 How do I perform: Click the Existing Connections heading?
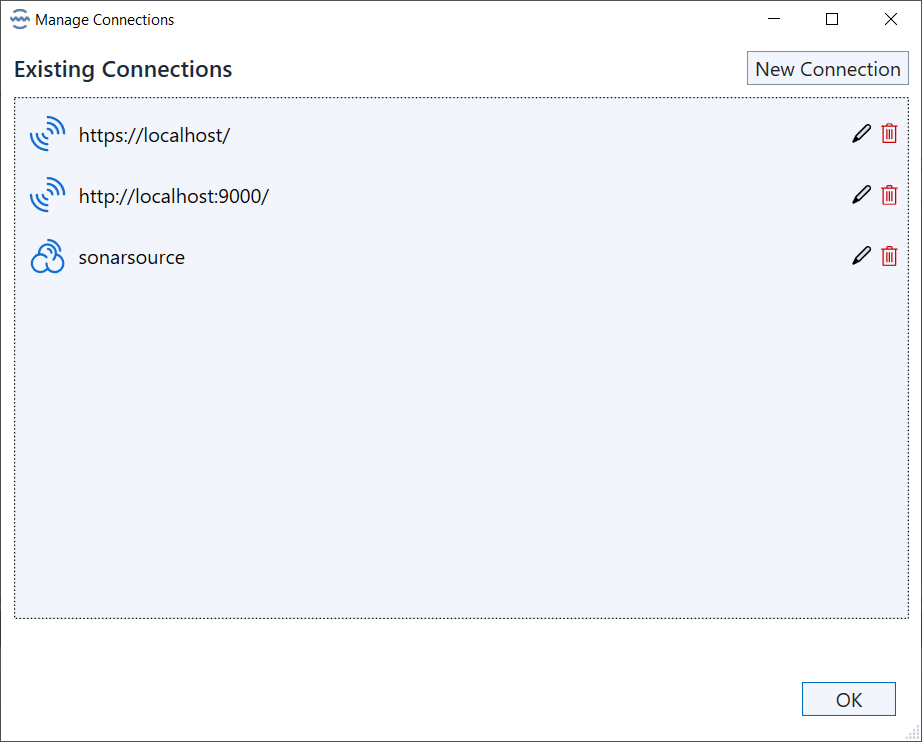pos(123,69)
